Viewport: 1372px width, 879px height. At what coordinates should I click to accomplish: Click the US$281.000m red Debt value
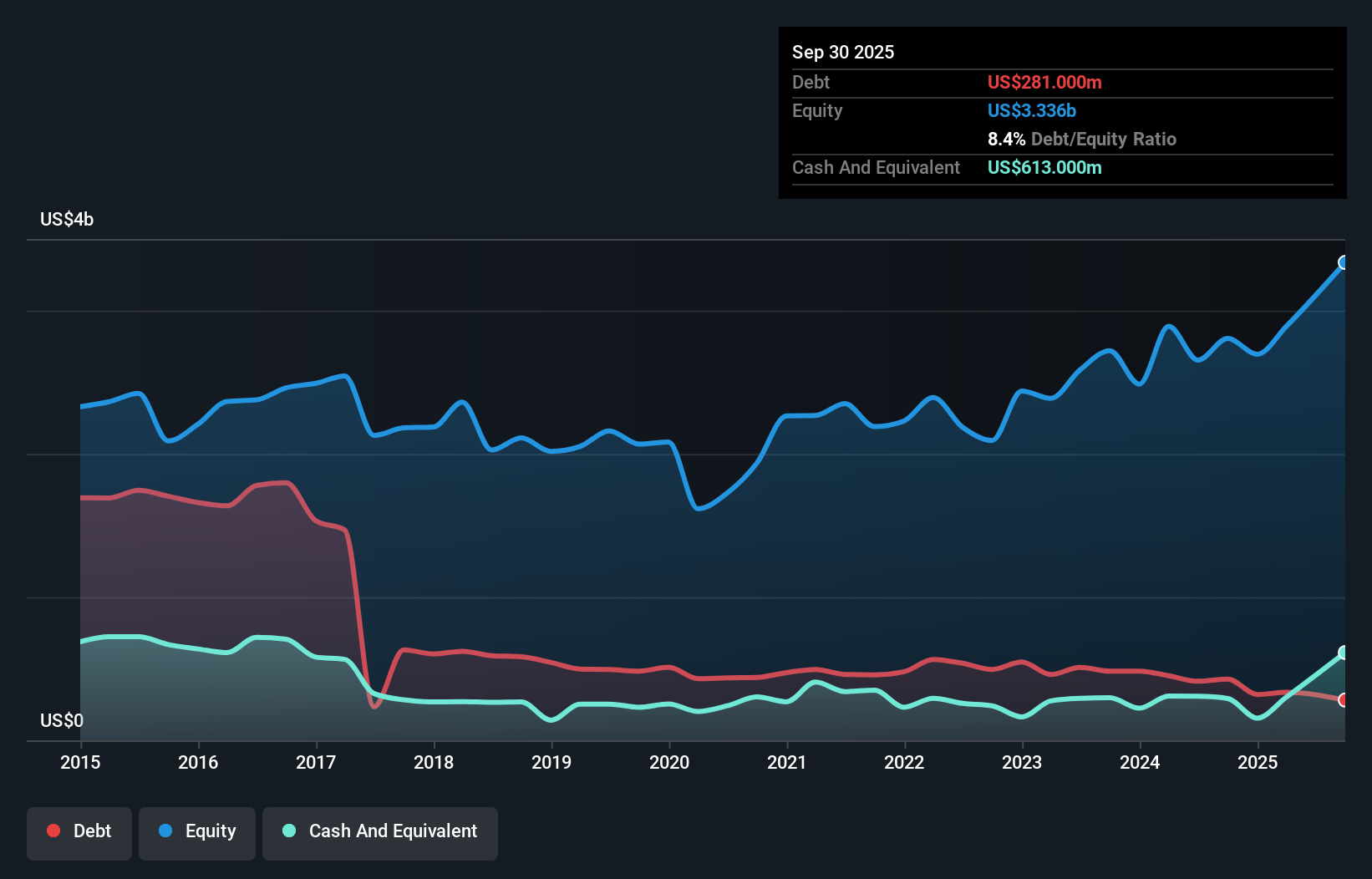pos(1044,82)
